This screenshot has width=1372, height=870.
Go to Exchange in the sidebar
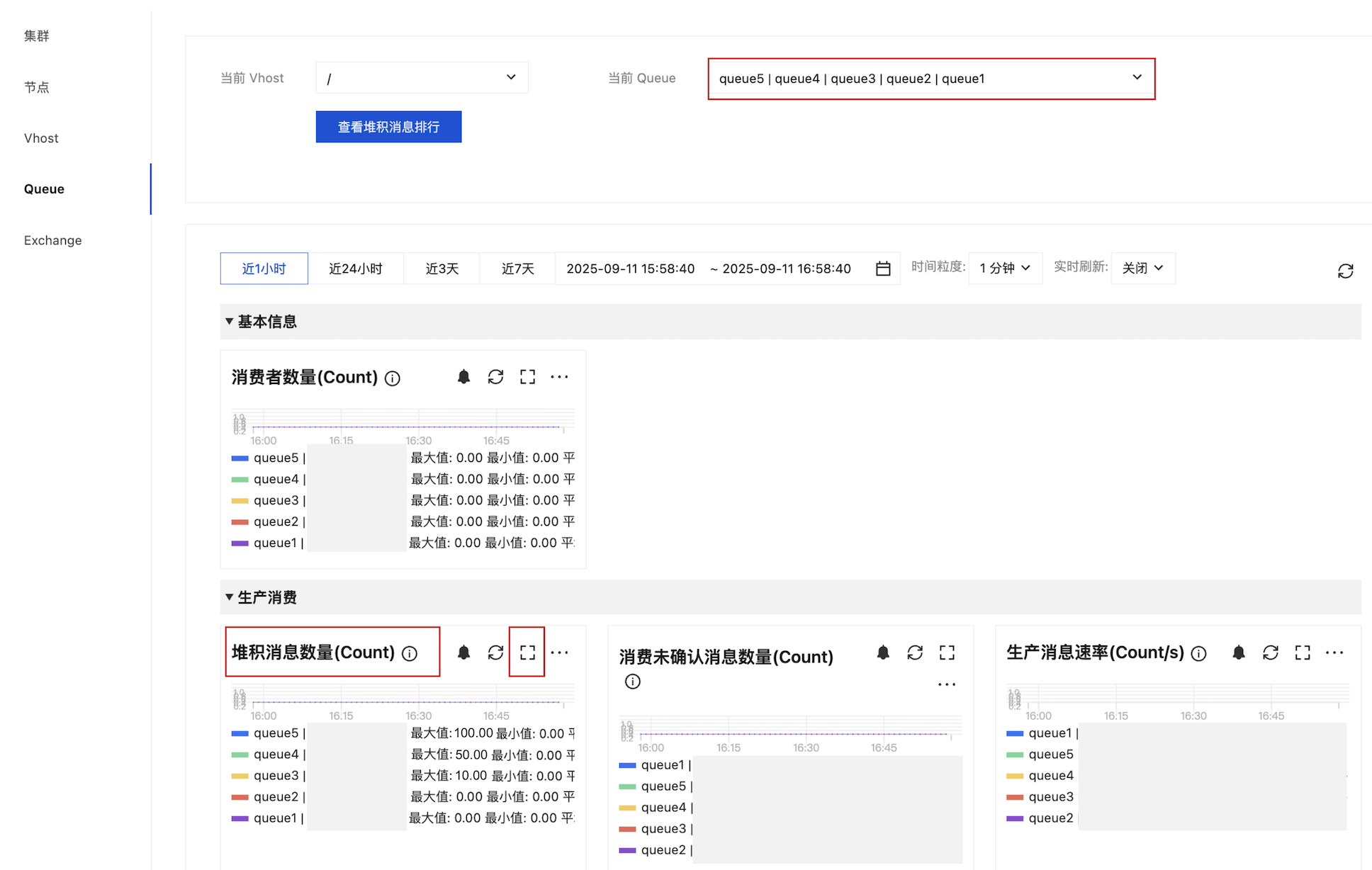pyautogui.click(x=53, y=240)
